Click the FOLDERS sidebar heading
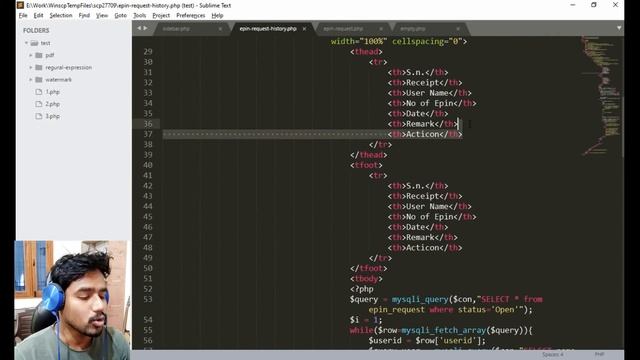Viewport: 640px width, 360px height. [x=36, y=31]
